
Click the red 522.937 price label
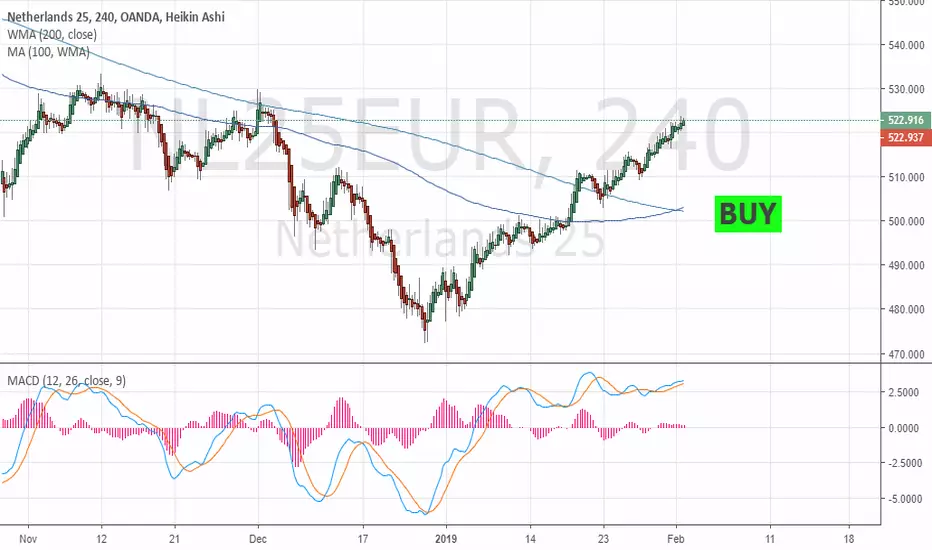(x=905, y=138)
